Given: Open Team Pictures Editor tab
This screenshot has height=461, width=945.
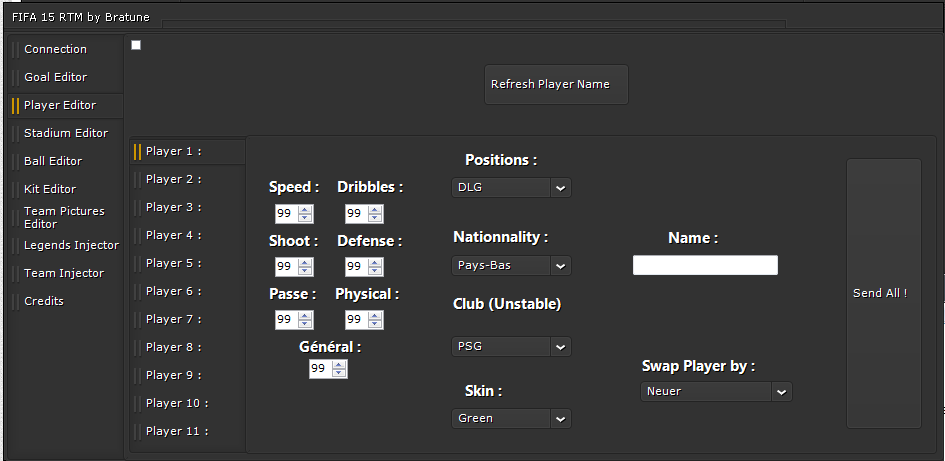Looking at the screenshot, I should click(64, 217).
